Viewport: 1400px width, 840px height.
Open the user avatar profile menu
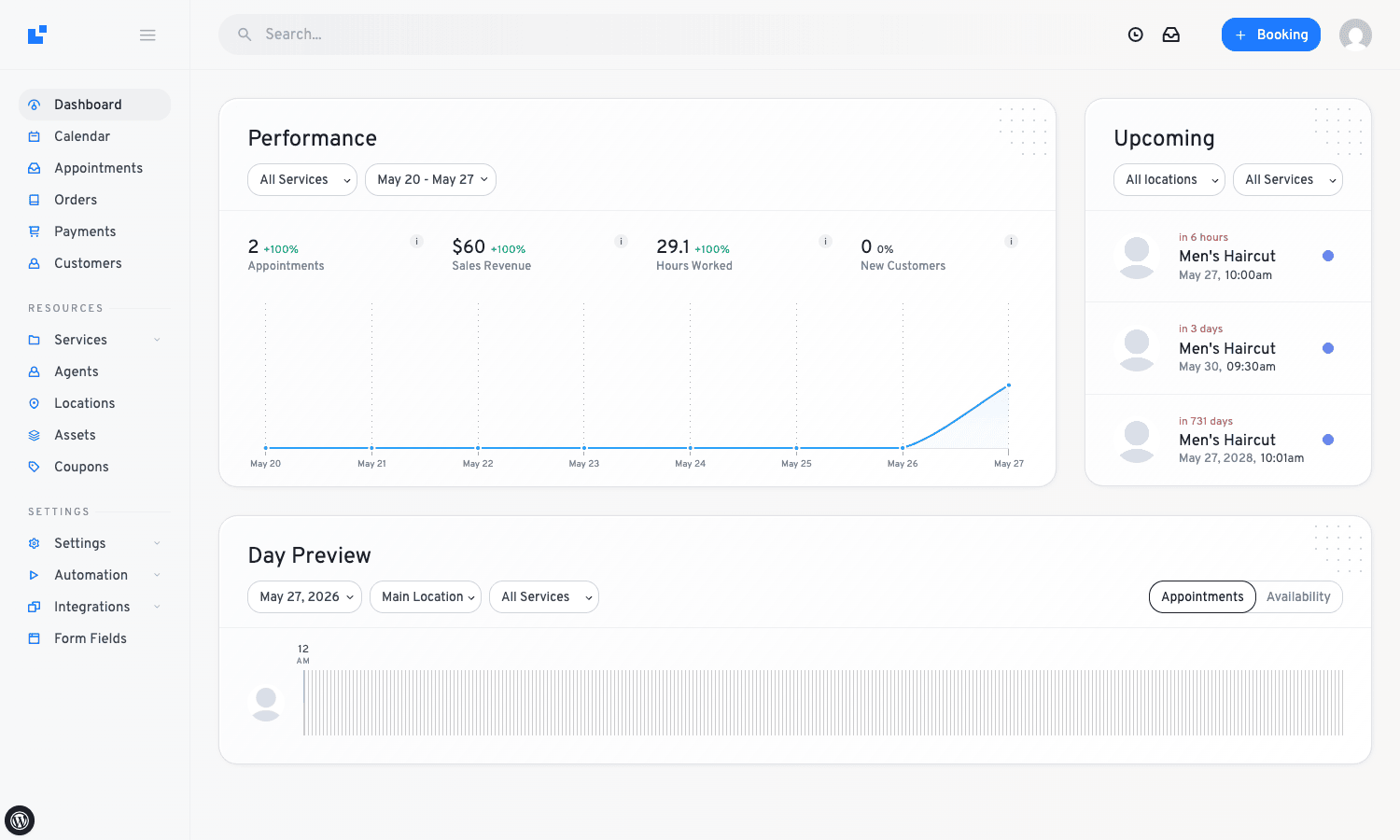point(1355,35)
